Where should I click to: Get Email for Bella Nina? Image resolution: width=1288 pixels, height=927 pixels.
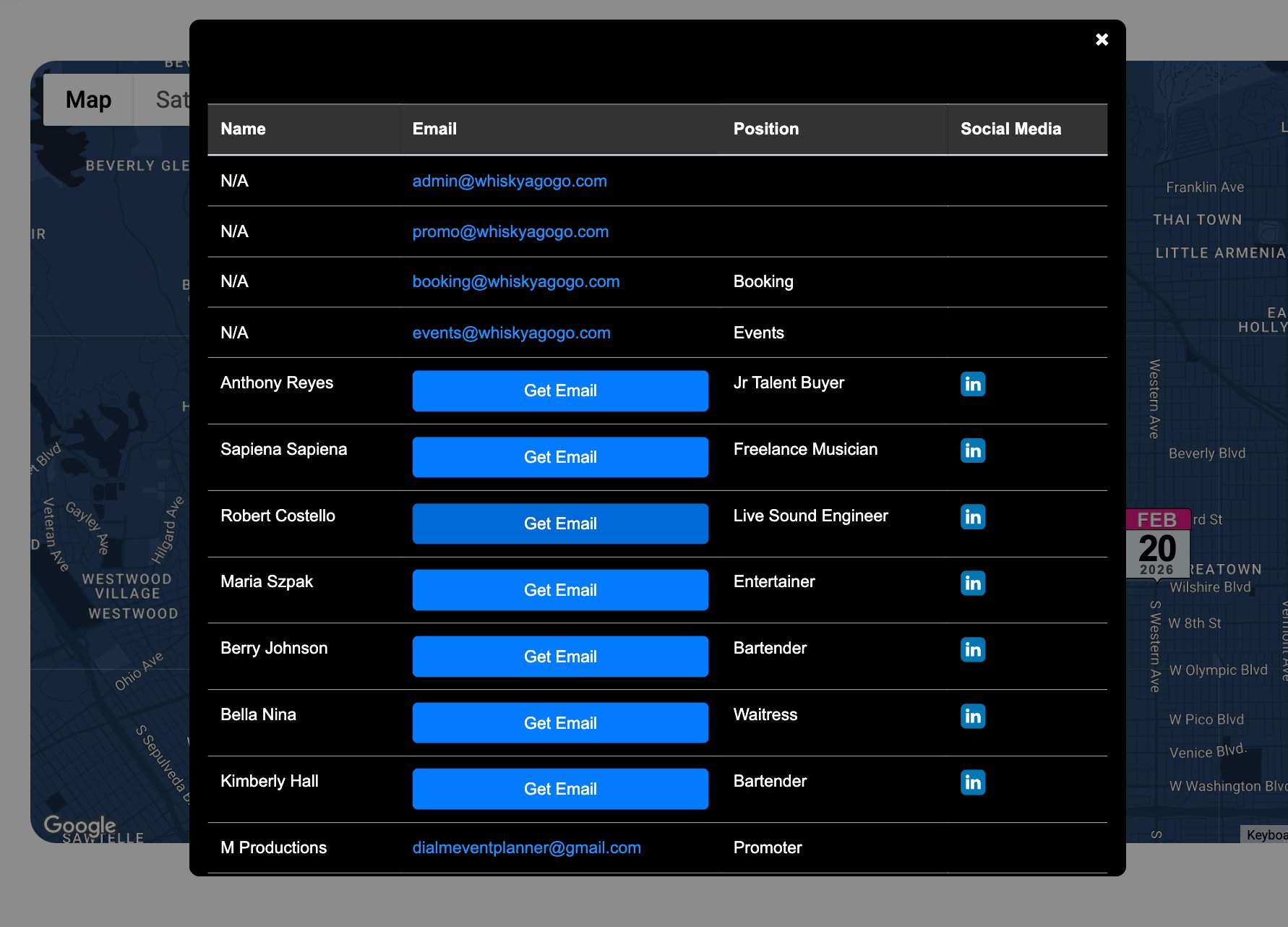(560, 723)
